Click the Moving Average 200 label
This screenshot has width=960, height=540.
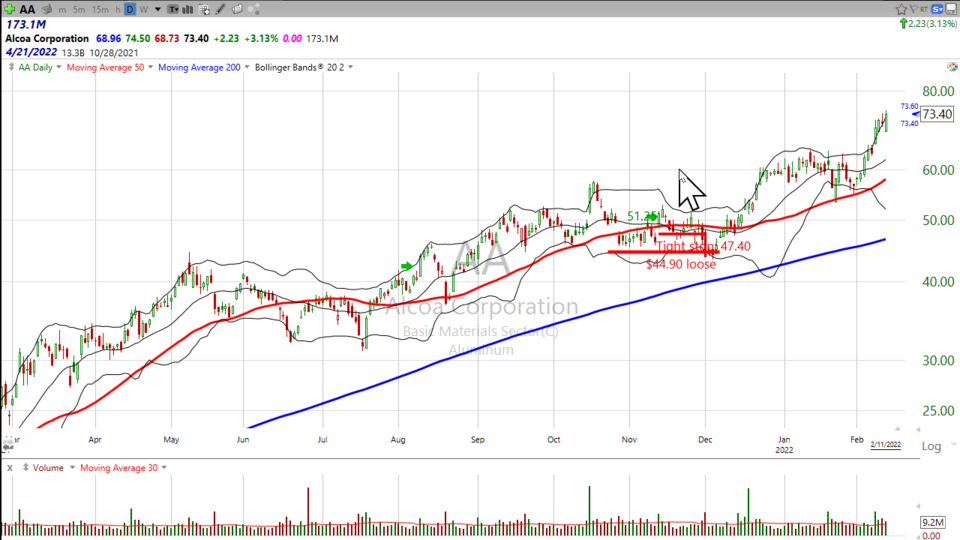pyautogui.click(x=207, y=67)
